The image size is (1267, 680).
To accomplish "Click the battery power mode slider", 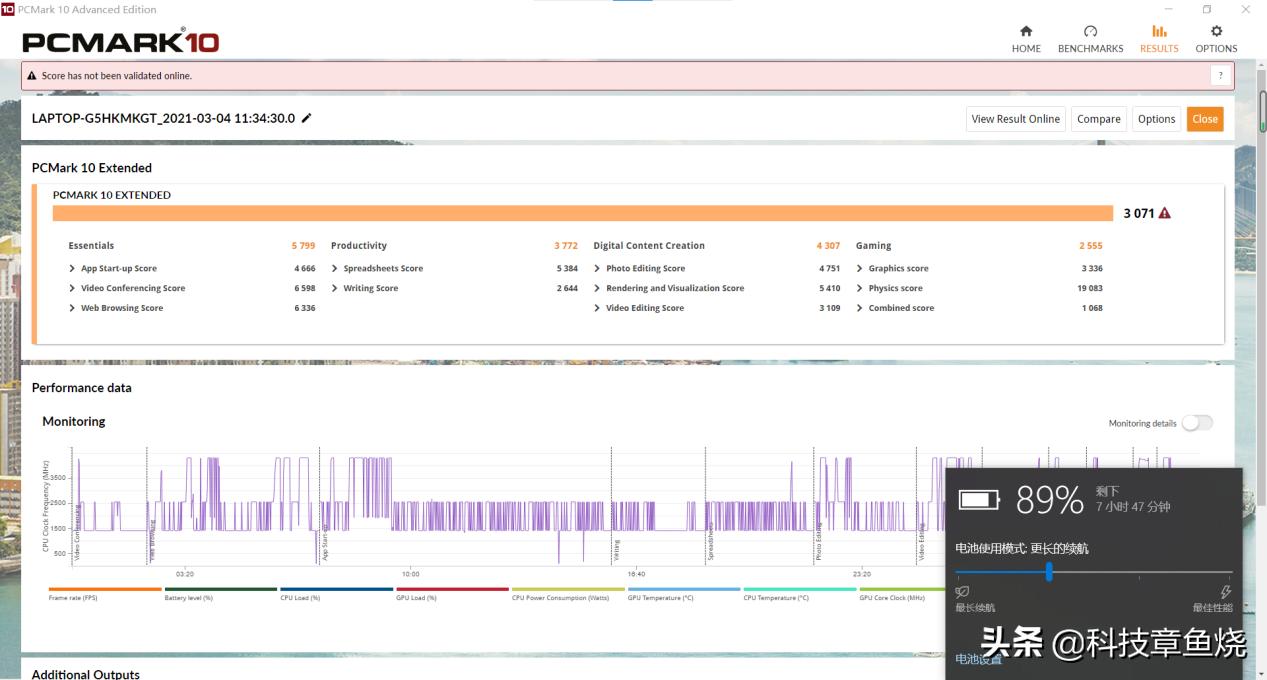I will (1049, 572).
